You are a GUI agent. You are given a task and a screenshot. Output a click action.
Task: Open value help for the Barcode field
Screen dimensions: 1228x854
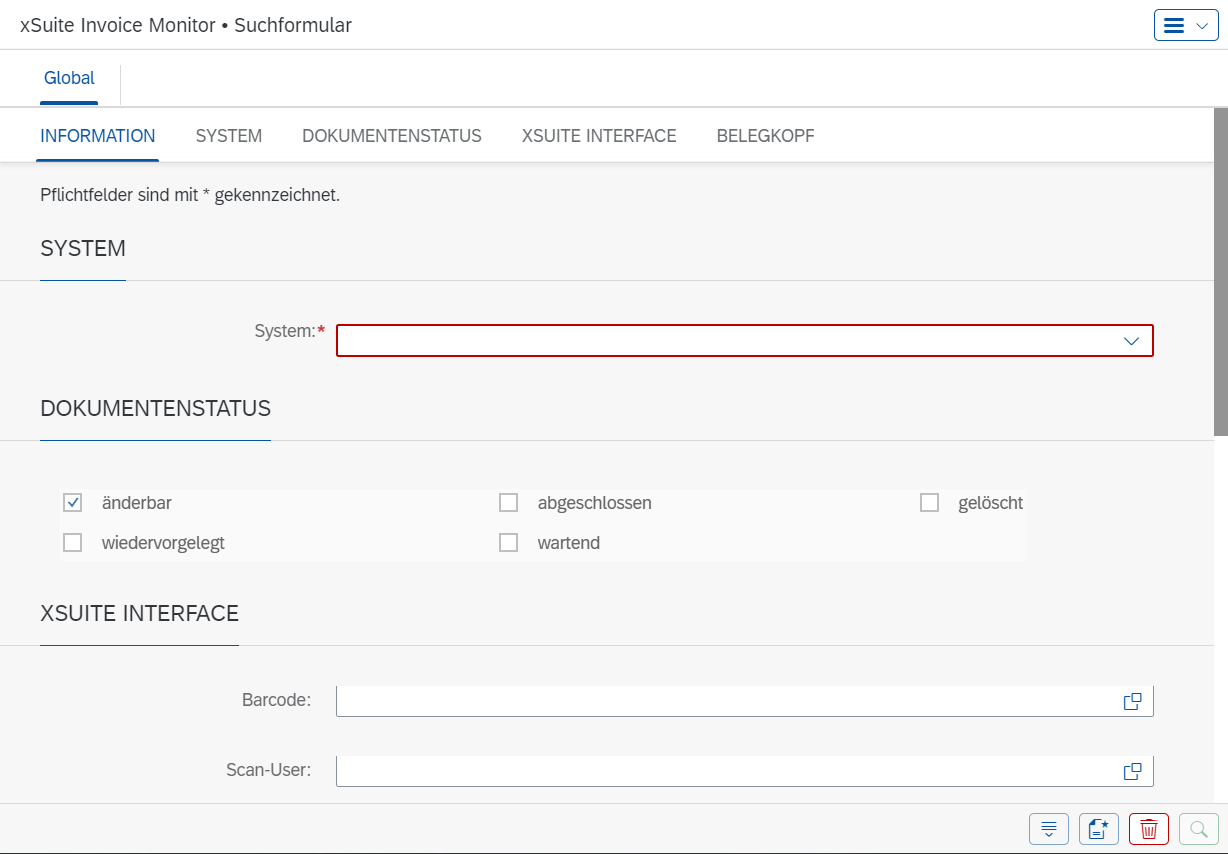[x=1132, y=700]
